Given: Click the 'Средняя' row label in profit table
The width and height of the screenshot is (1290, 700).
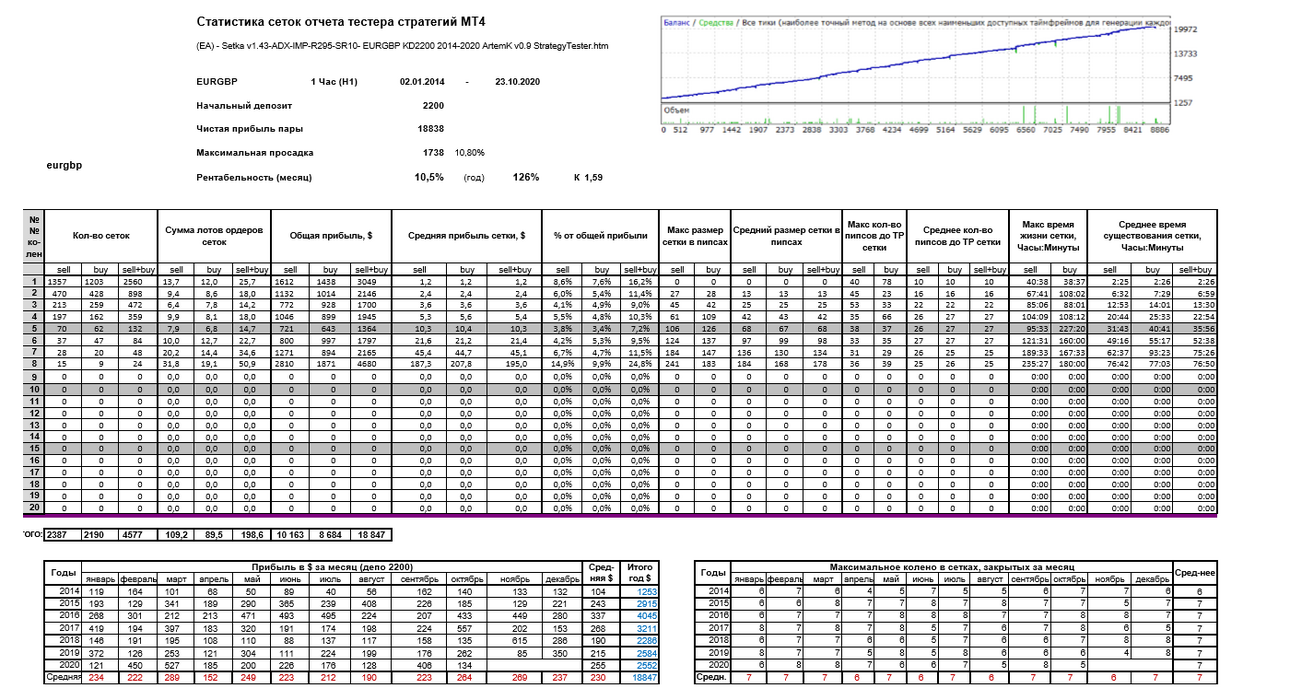Looking at the screenshot, I should point(63,677).
